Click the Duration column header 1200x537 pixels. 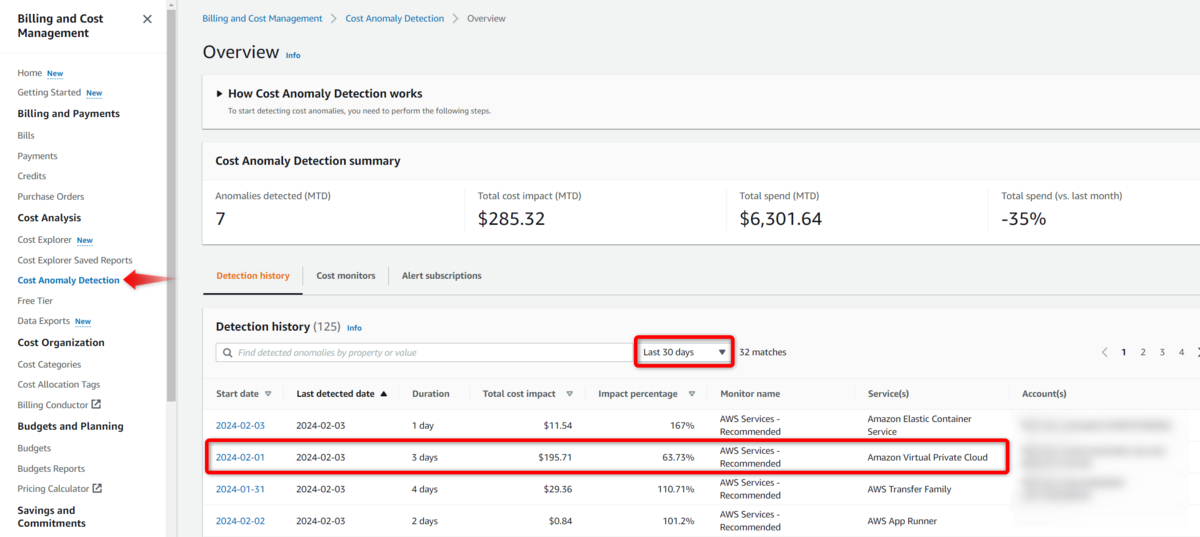click(x=431, y=394)
